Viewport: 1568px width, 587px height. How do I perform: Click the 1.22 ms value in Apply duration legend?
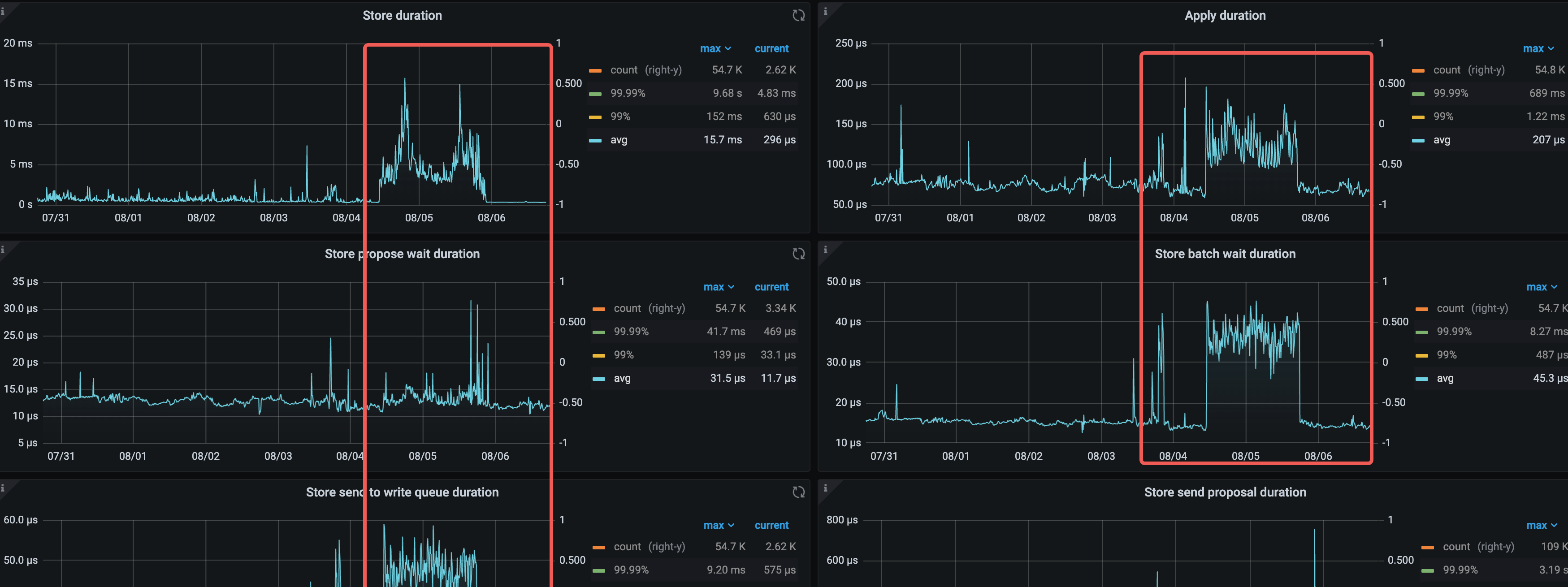pos(1546,116)
